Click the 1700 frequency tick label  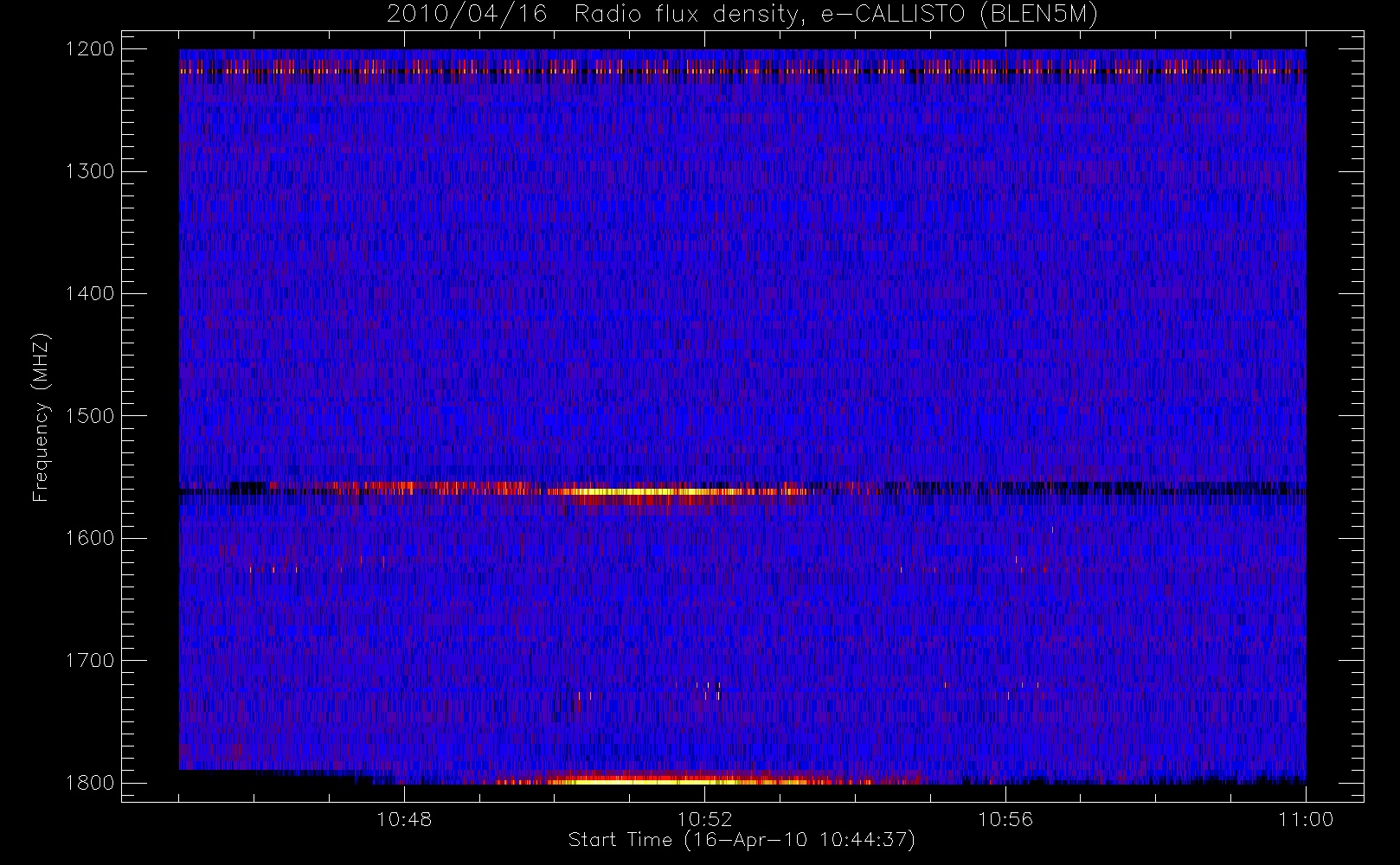[90, 660]
